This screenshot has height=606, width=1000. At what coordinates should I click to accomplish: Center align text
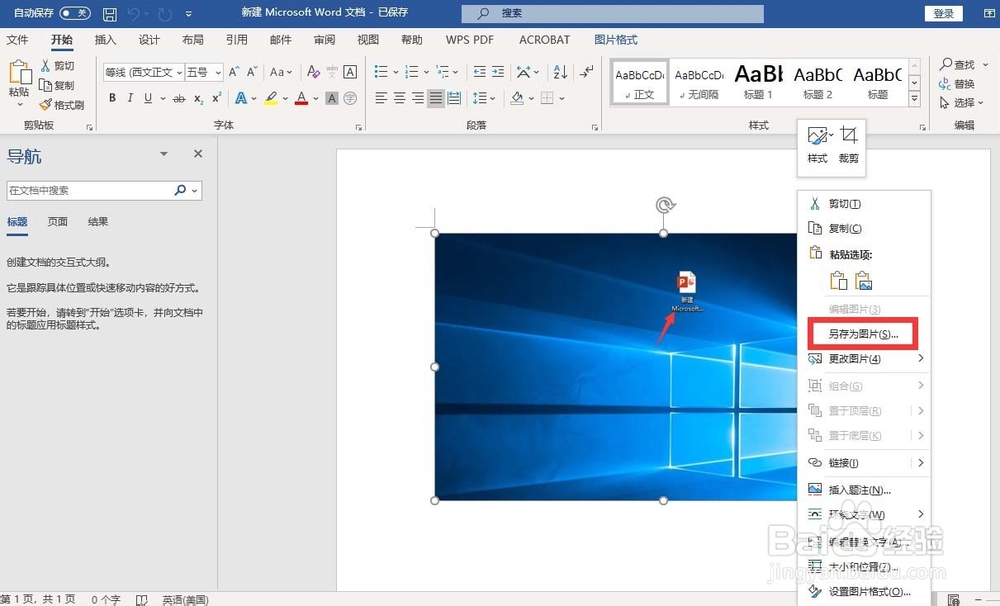[x=399, y=98]
